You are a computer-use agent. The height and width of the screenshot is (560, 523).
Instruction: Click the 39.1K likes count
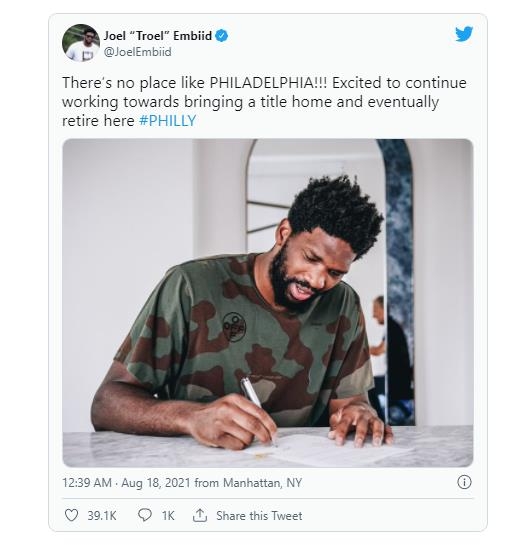[x=102, y=516]
